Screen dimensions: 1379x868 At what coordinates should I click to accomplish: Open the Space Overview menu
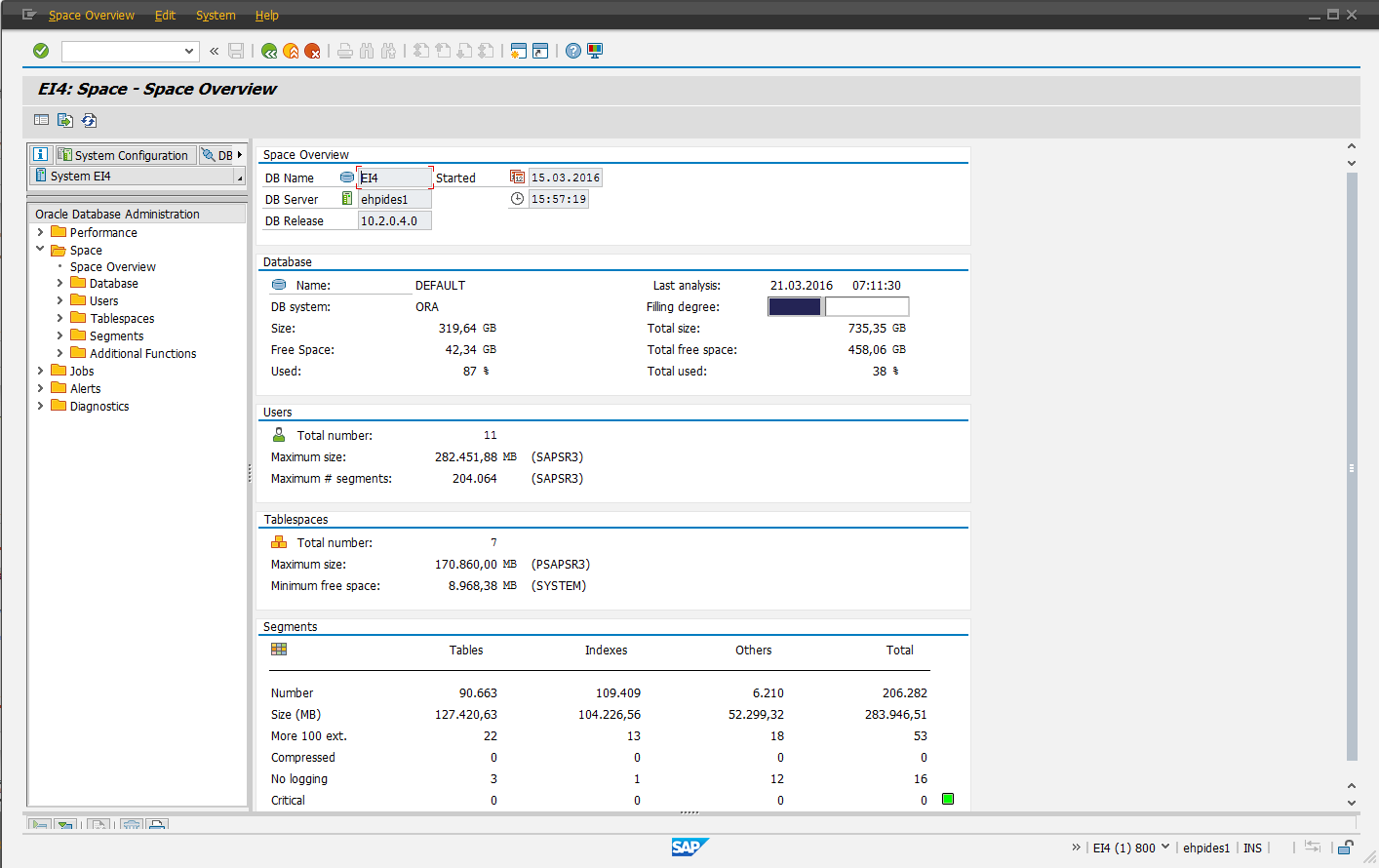[92, 15]
